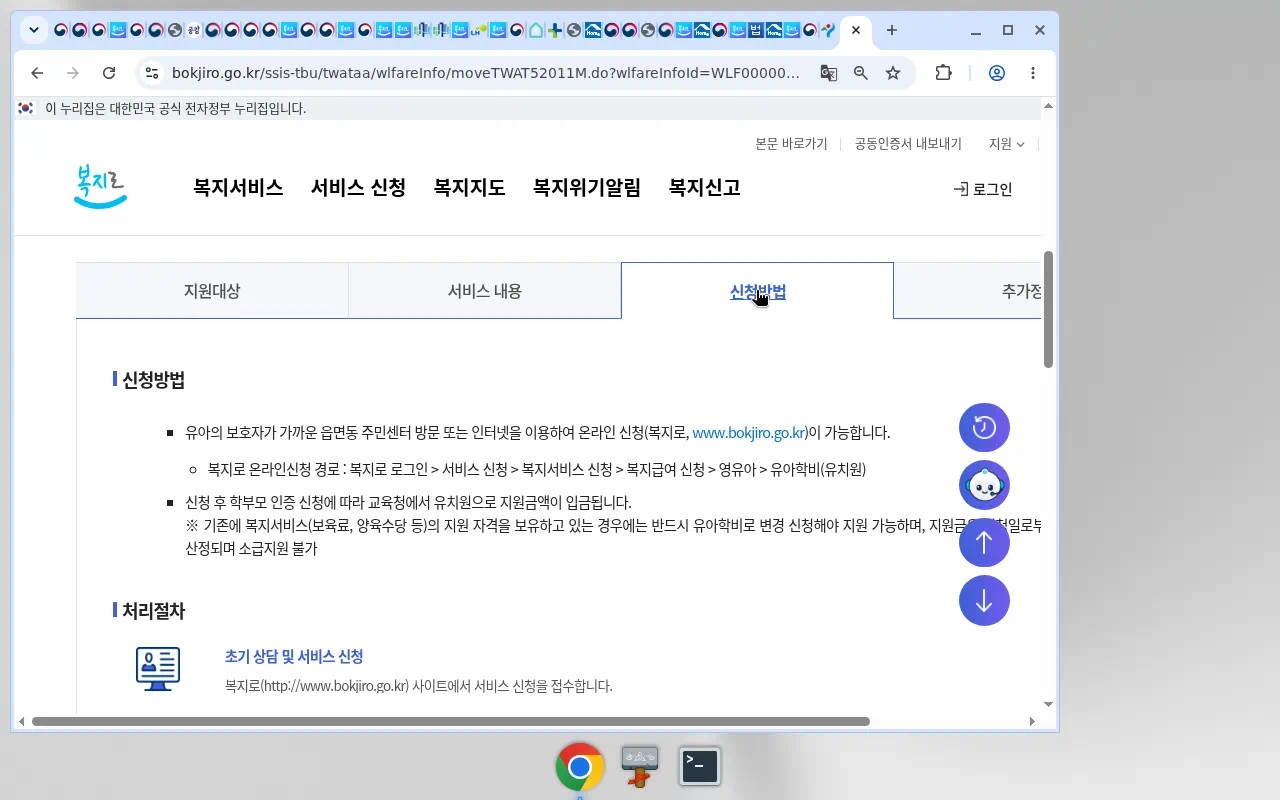Image resolution: width=1280 pixels, height=800 pixels.
Task: Open Chrome extensions puzzle icon
Action: pyautogui.click(x=943, y=73)
